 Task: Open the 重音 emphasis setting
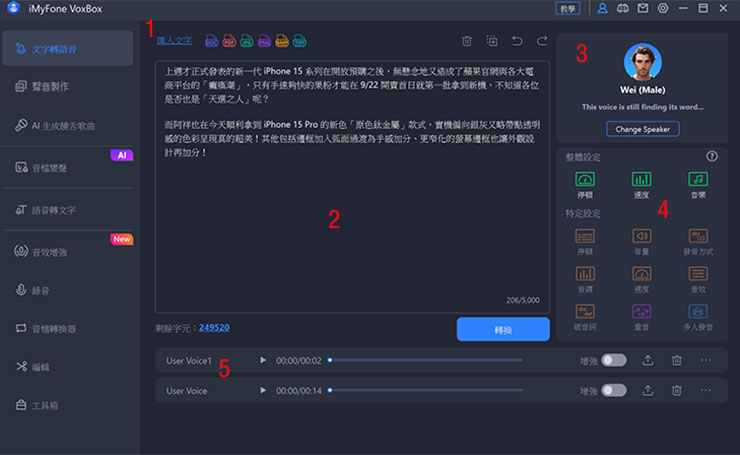641,317
